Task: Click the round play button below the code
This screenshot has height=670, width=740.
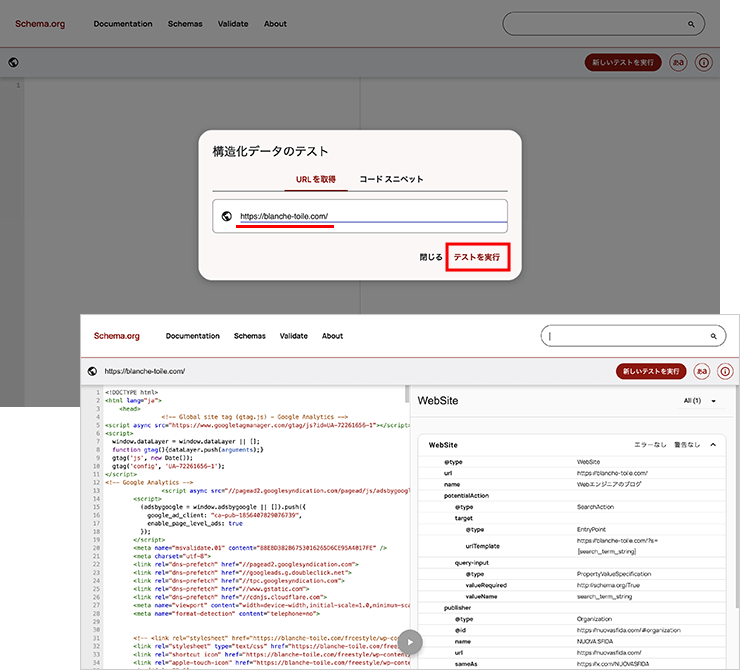Action: [410, 642]
